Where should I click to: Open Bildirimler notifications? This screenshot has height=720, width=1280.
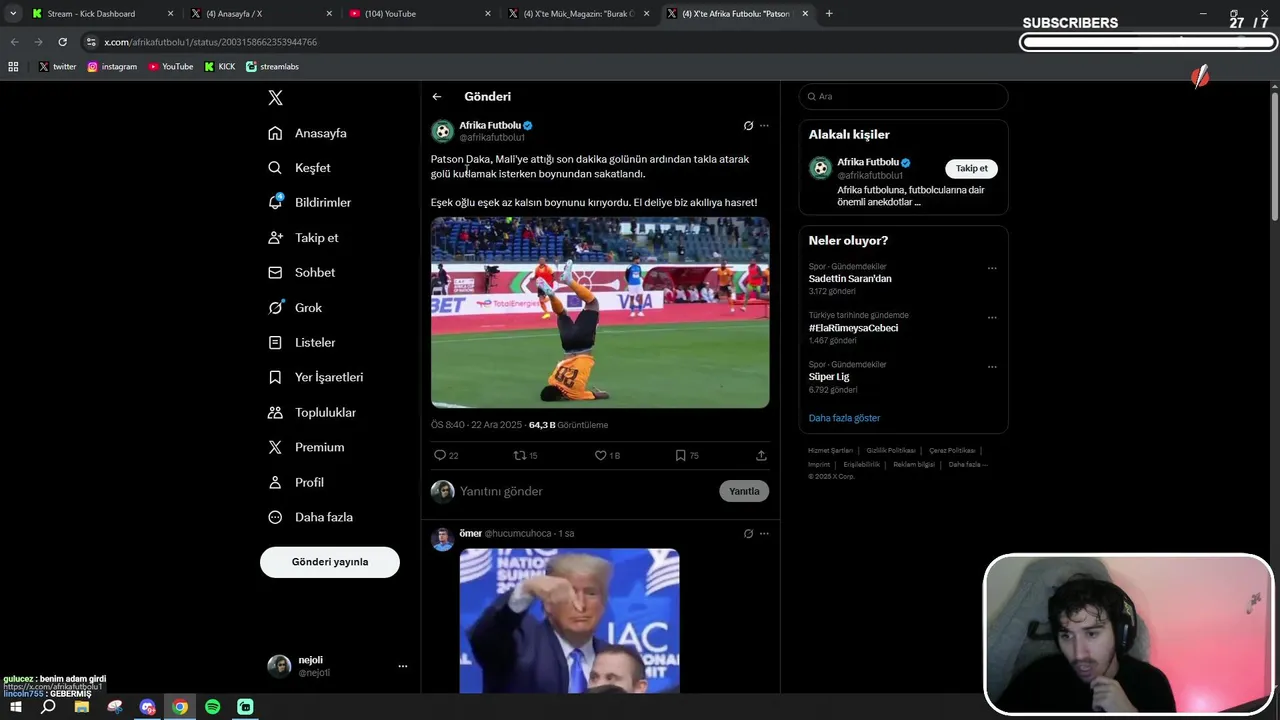[310, 202]
